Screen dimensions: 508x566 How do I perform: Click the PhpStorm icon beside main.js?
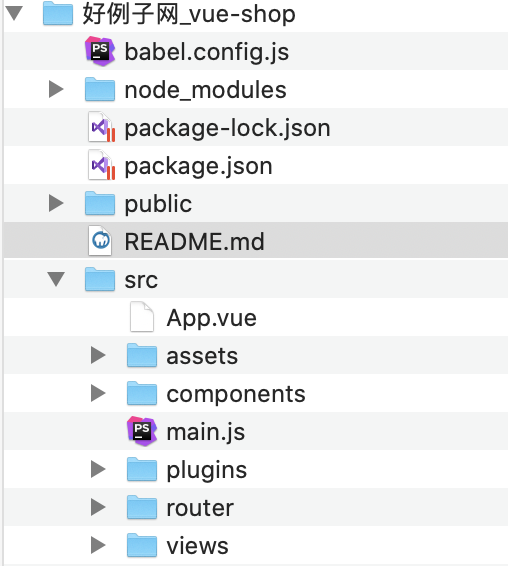coord(142,431)
